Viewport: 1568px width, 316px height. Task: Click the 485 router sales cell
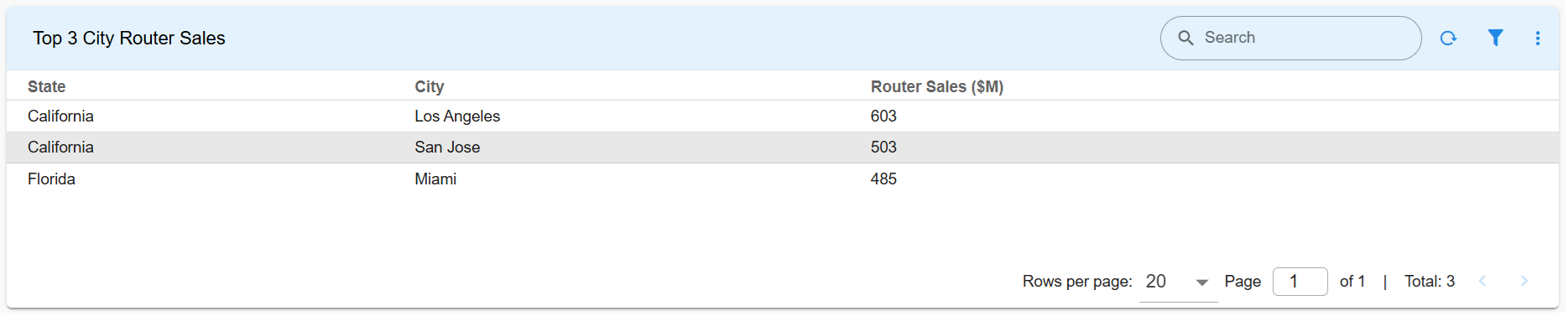point(883,179)
